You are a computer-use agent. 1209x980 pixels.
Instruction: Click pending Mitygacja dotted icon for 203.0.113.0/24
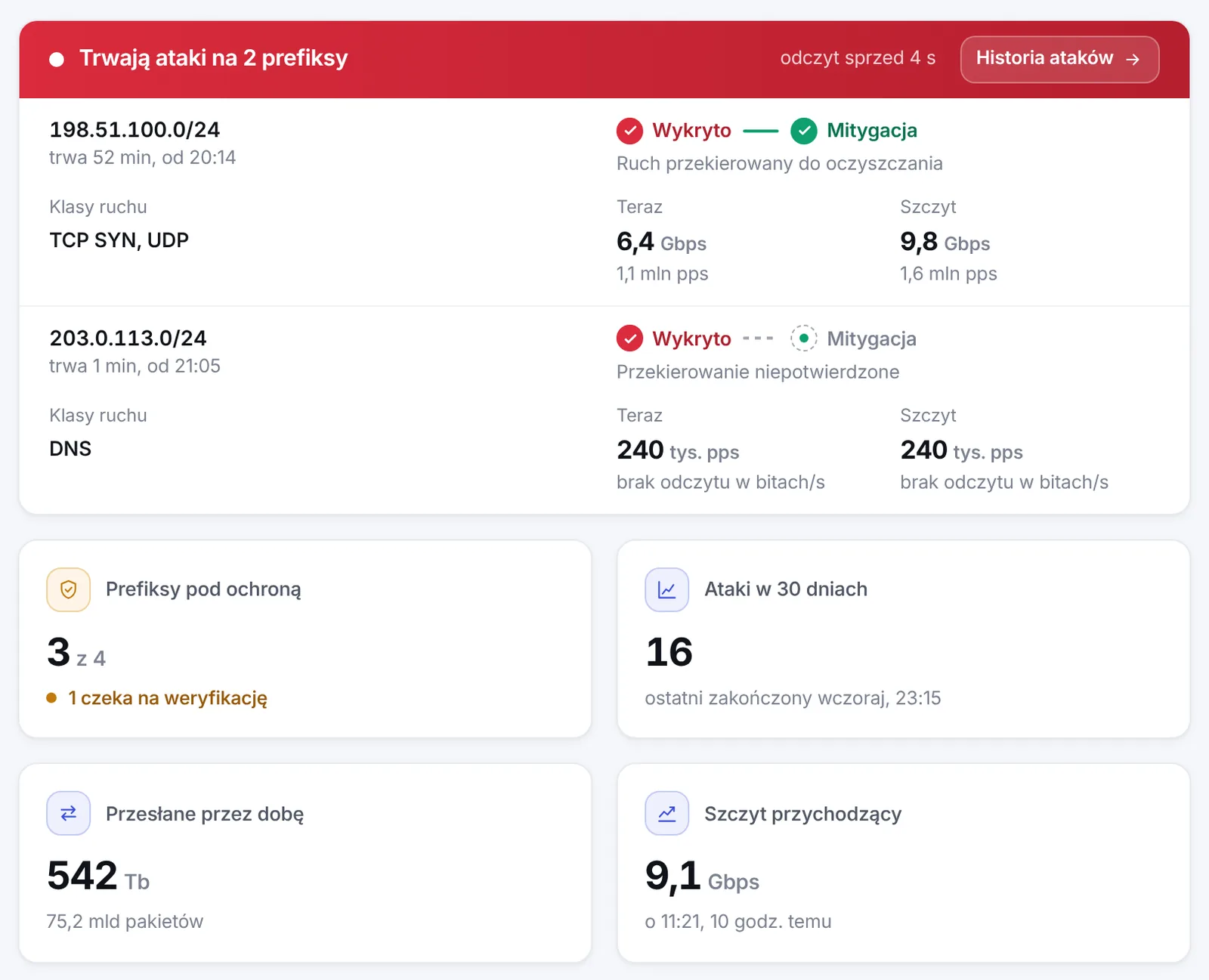pos(804,339)
